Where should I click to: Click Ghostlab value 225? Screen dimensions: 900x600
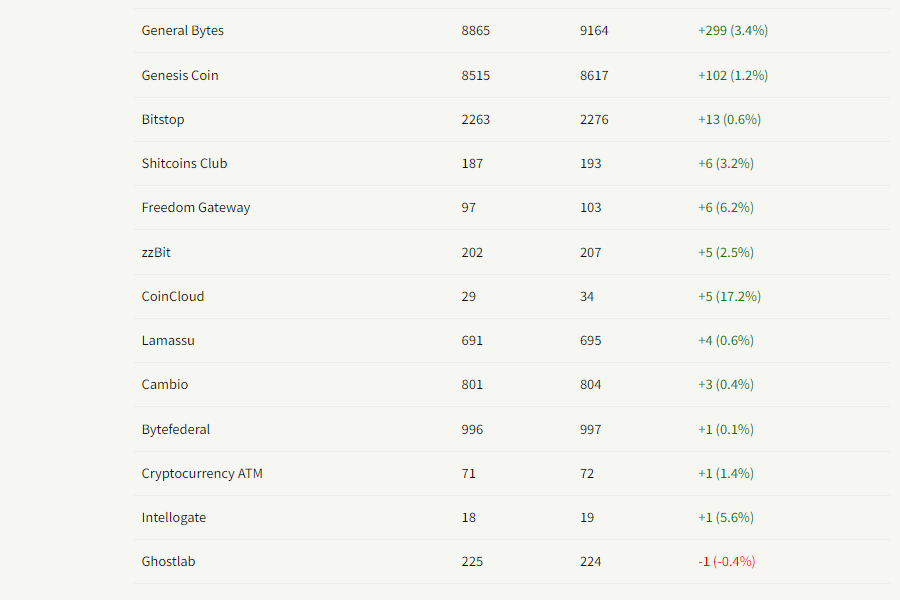pos(472,561)
